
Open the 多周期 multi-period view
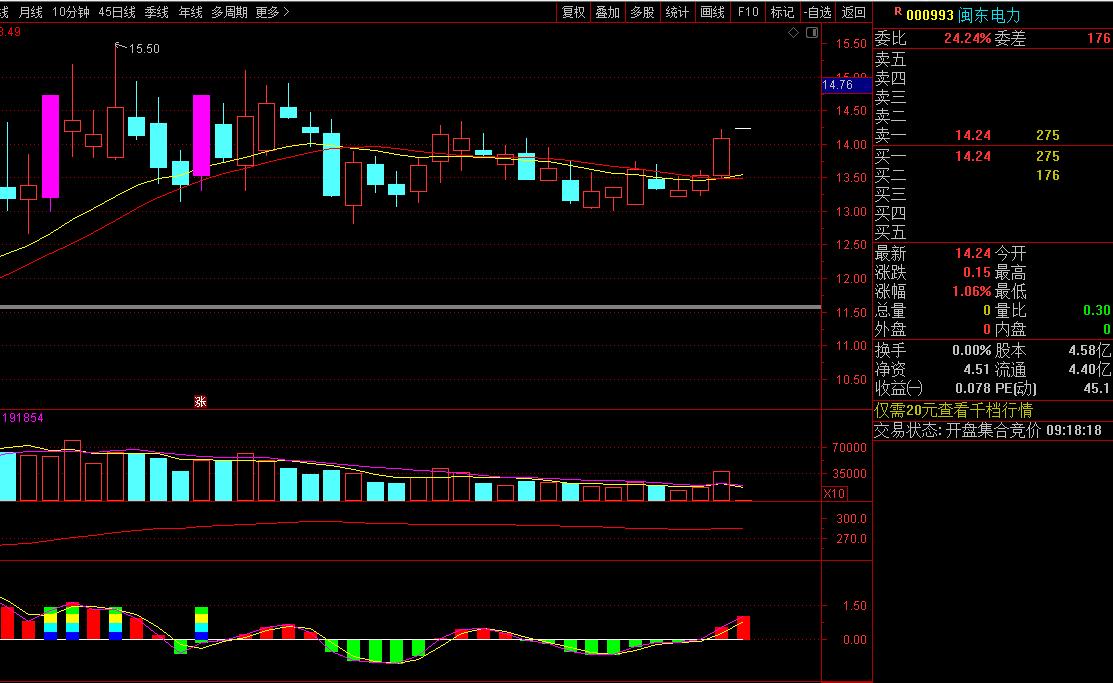[230, 12]
